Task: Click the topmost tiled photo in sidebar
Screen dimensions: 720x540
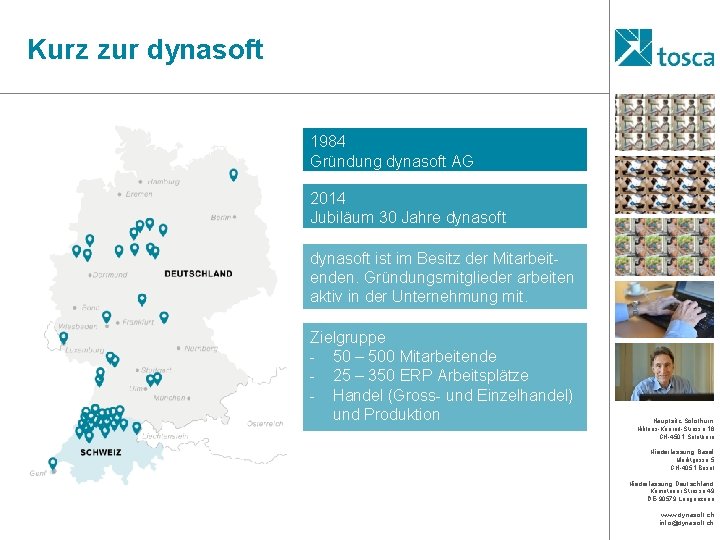Action: point(664,122)
